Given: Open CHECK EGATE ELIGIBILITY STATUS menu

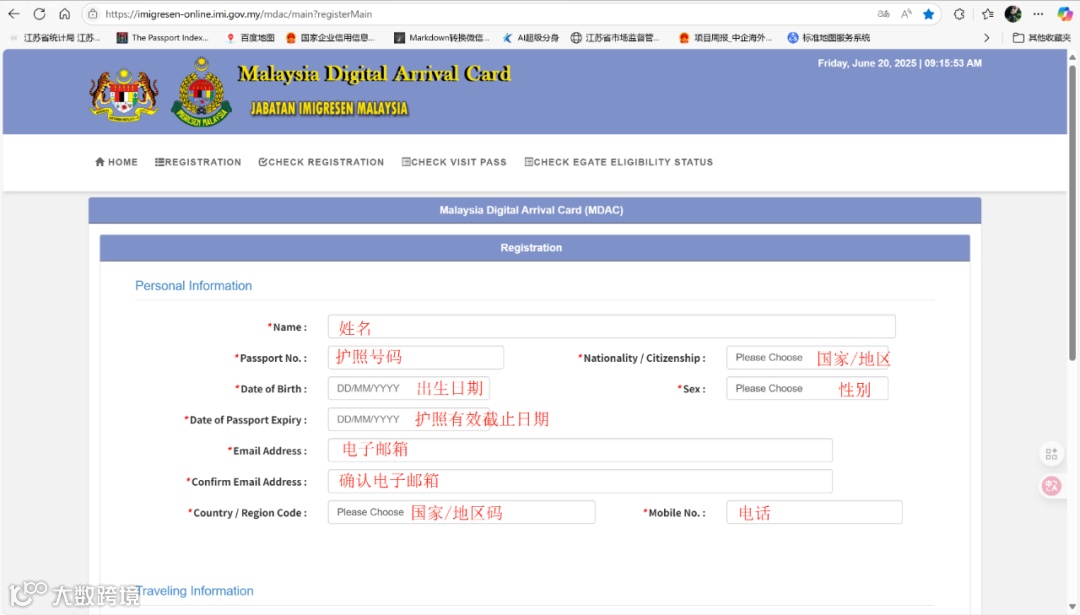Looking at the screenshot, I should pyautogui.click(x=619, y=162).
